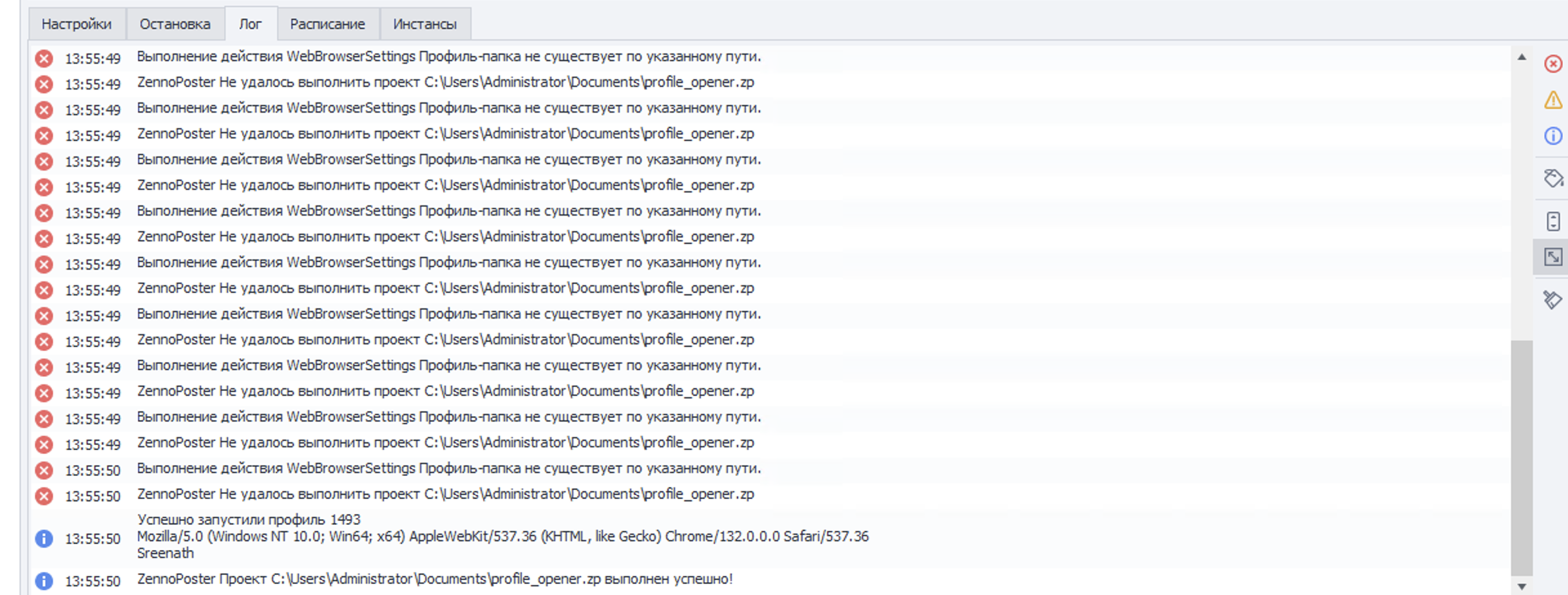The width and height of the screenshot is (1568, 595).
Task: Select the Лог tab
Action: click(x=251, y=24)
